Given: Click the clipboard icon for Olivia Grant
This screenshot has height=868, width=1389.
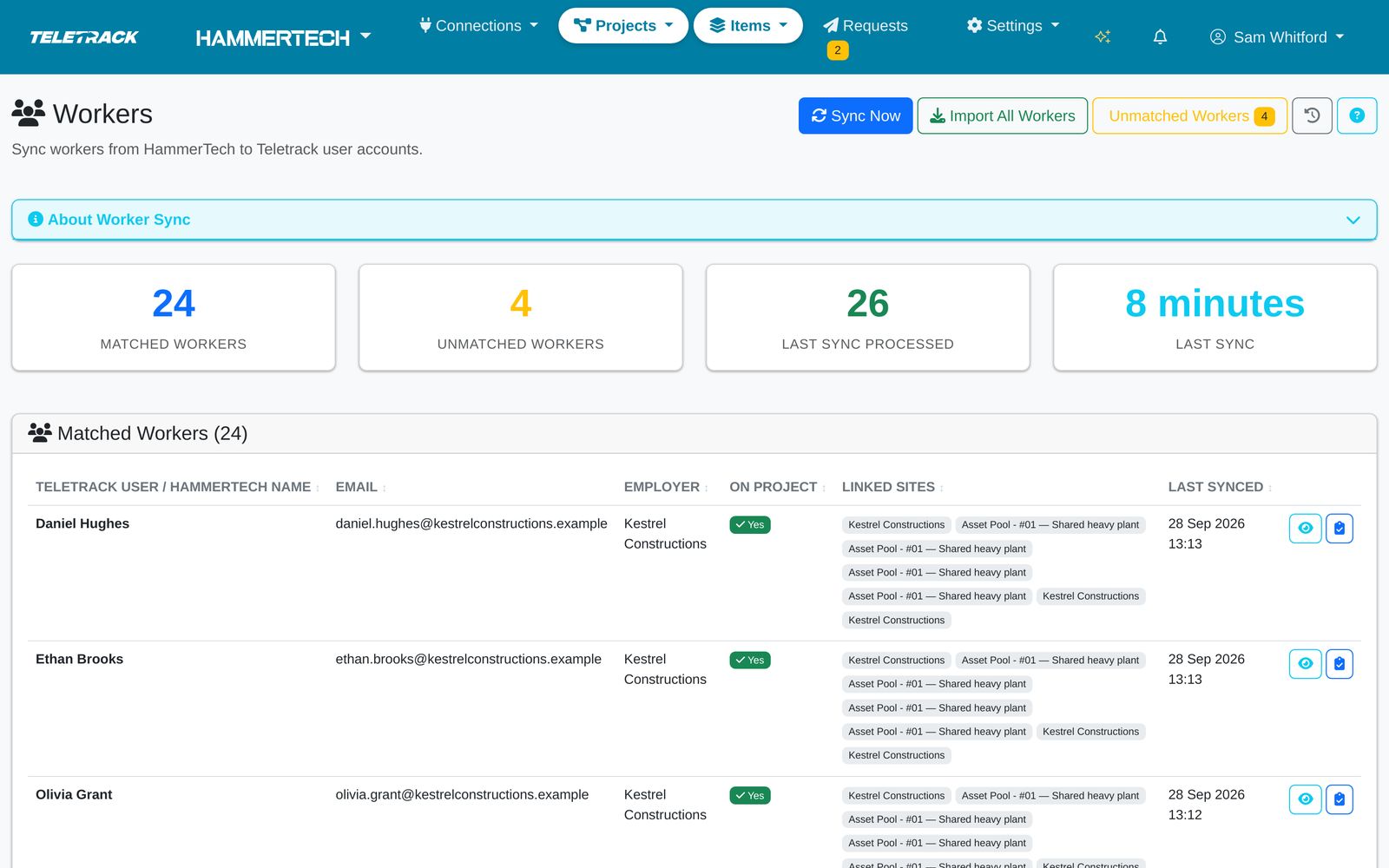Looking at the screenshot, I should [1339, 799].
